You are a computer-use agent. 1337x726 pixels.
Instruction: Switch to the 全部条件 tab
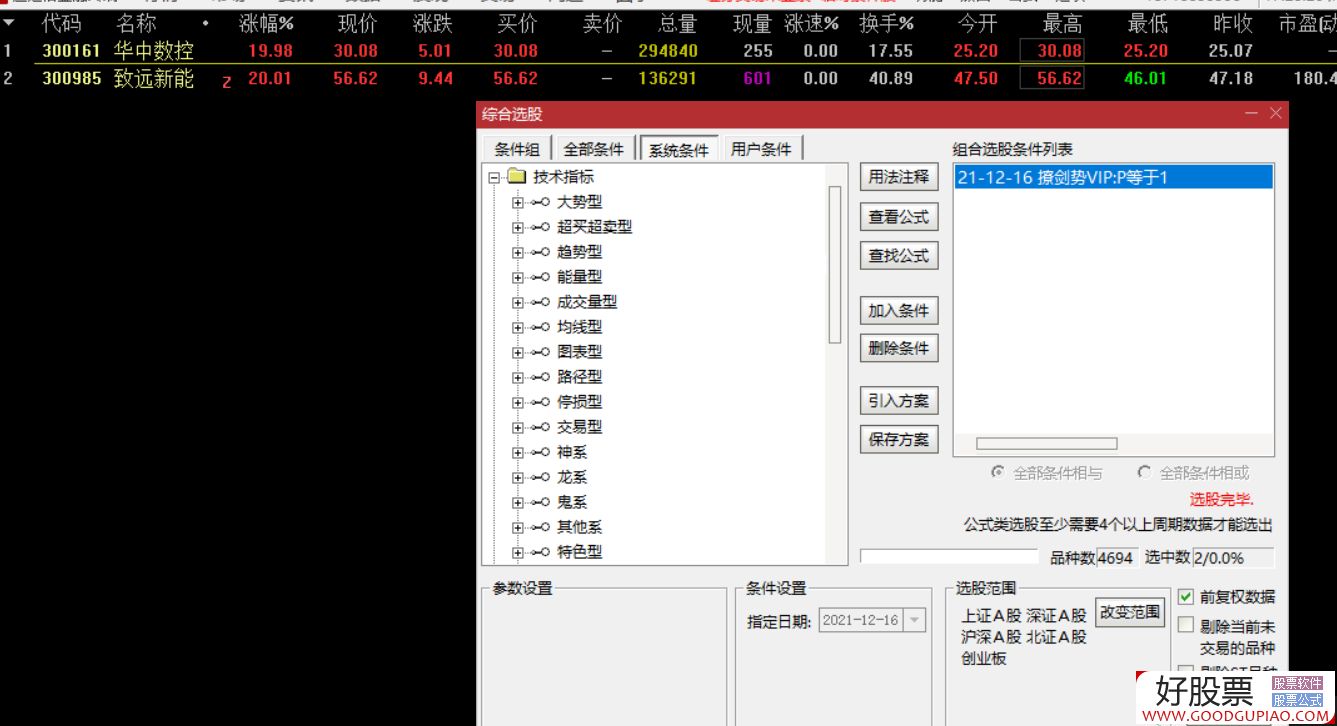[594, 149]
